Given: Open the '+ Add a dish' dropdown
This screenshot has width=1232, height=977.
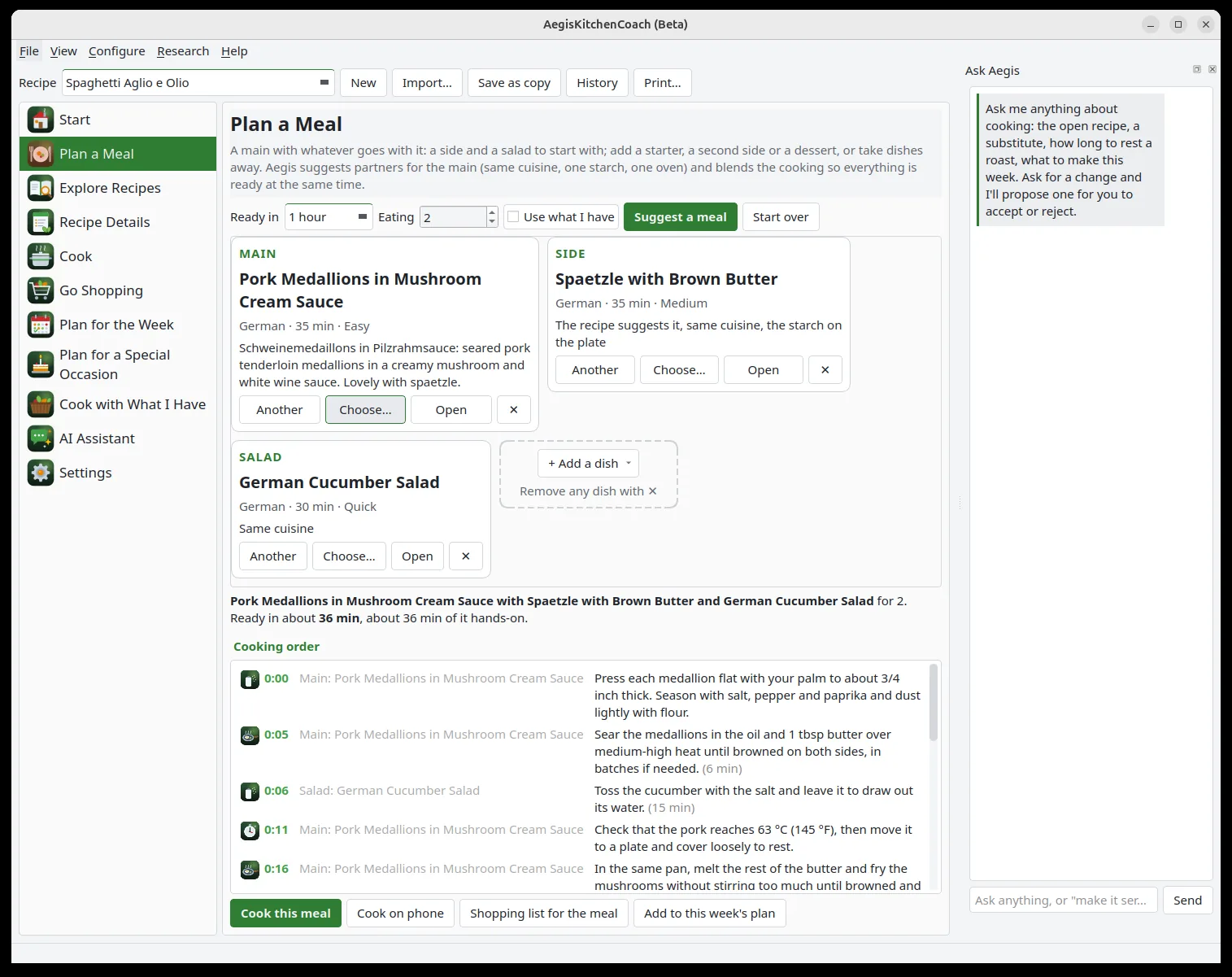Looking at the screenshot, I should pos(588,464).
